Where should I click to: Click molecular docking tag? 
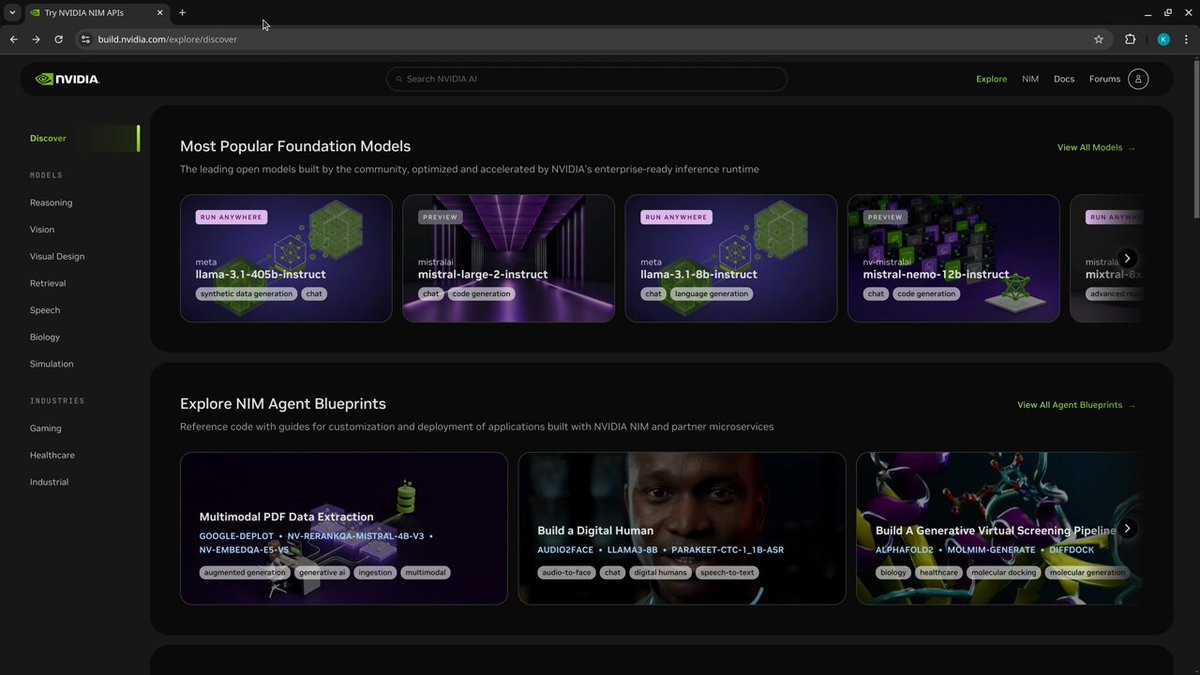(1004, 573)
